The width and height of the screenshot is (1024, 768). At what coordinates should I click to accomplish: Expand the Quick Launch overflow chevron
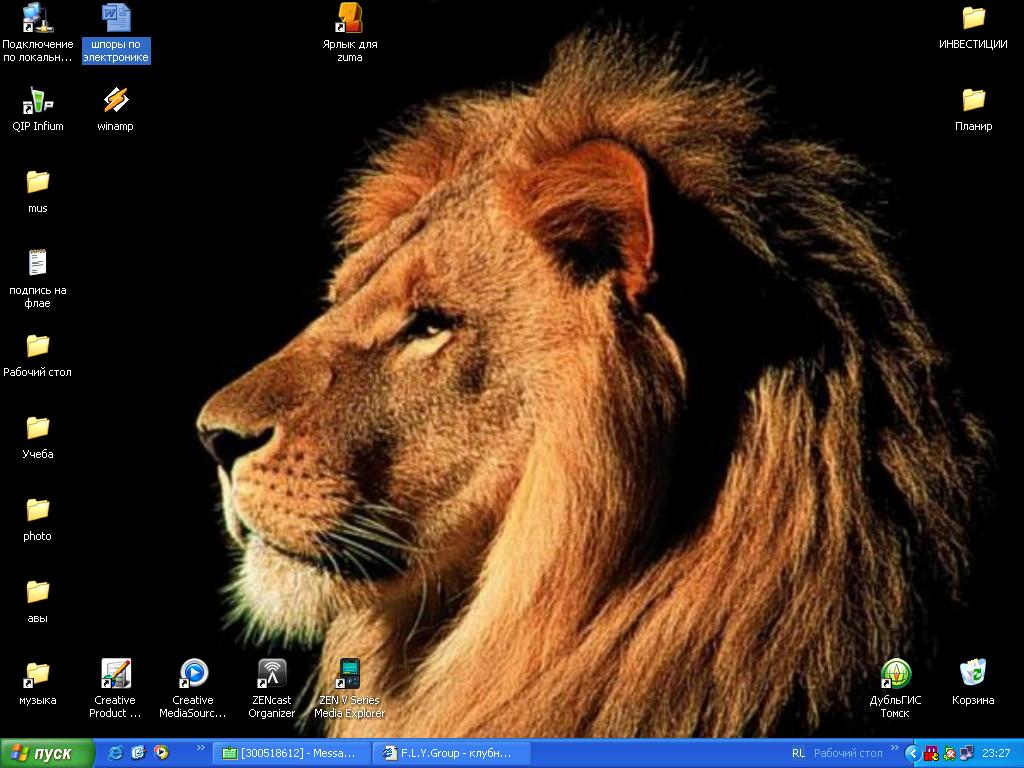point(200,748)
